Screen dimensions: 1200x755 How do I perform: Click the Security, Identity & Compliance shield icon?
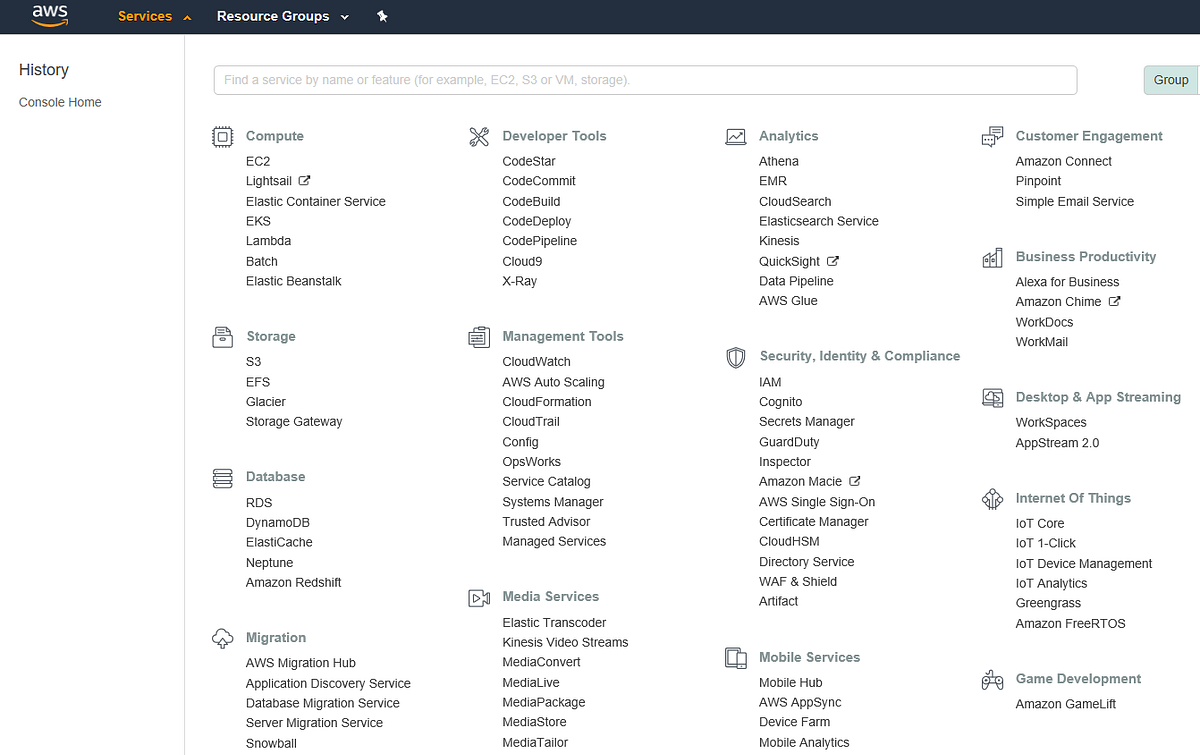(736, 357)
